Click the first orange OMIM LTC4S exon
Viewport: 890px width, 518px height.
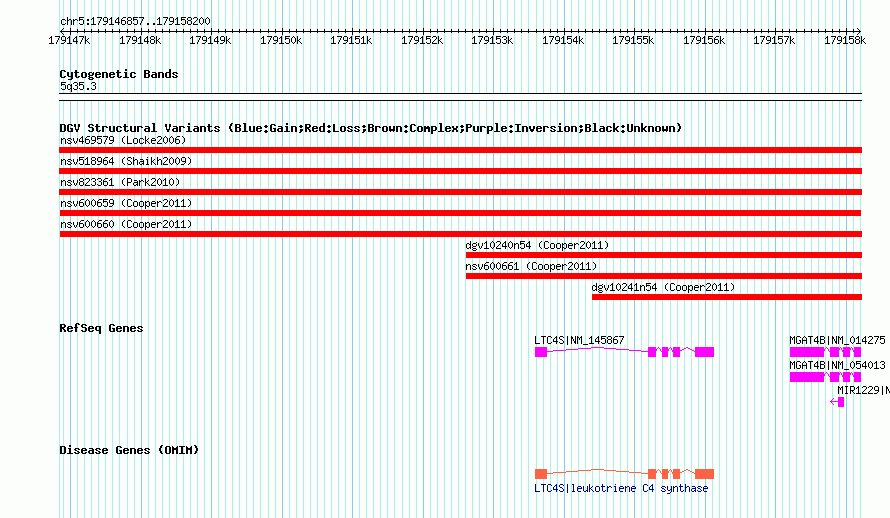[x=541, y=474]
